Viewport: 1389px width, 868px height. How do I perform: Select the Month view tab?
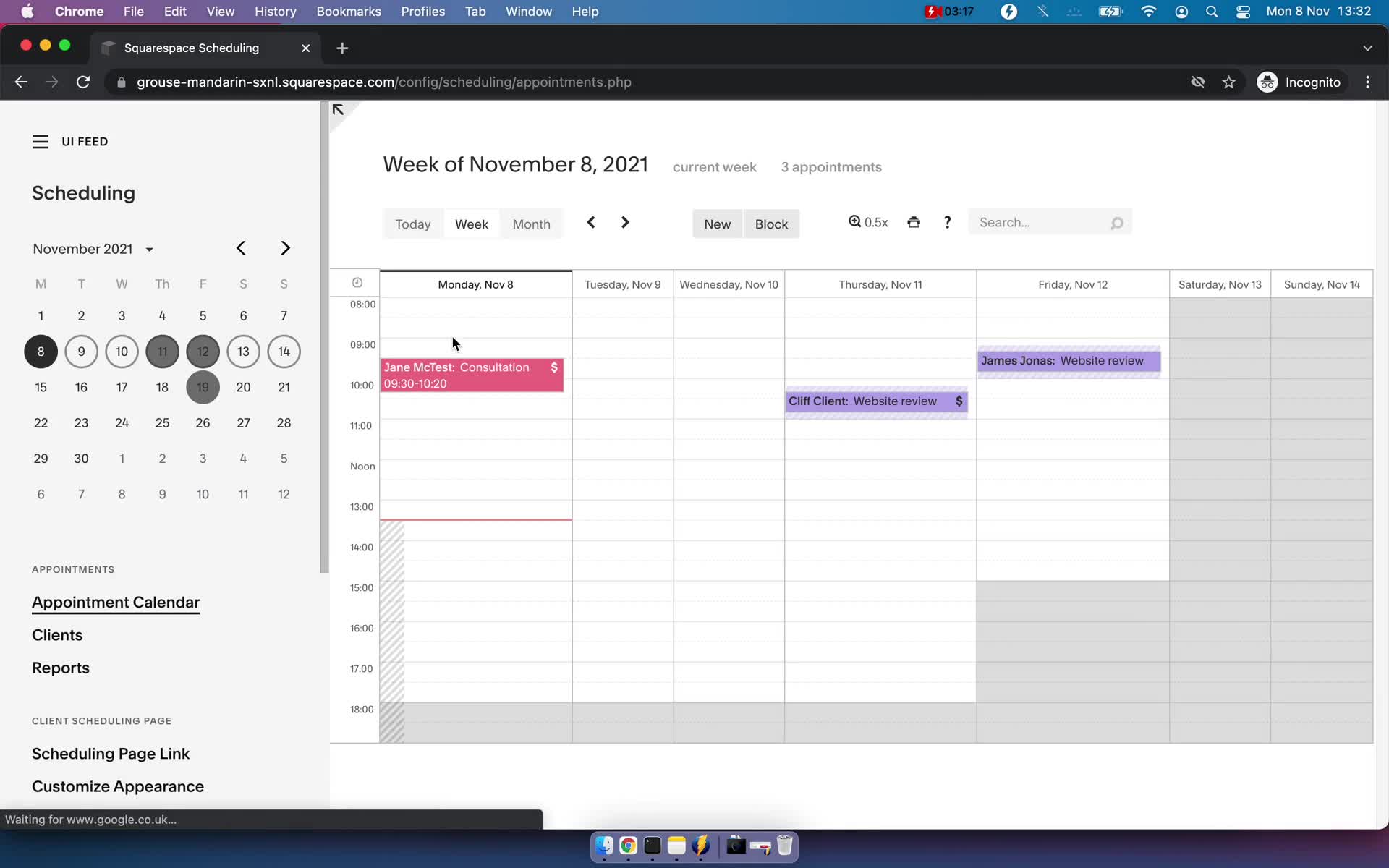coord(531,223)
